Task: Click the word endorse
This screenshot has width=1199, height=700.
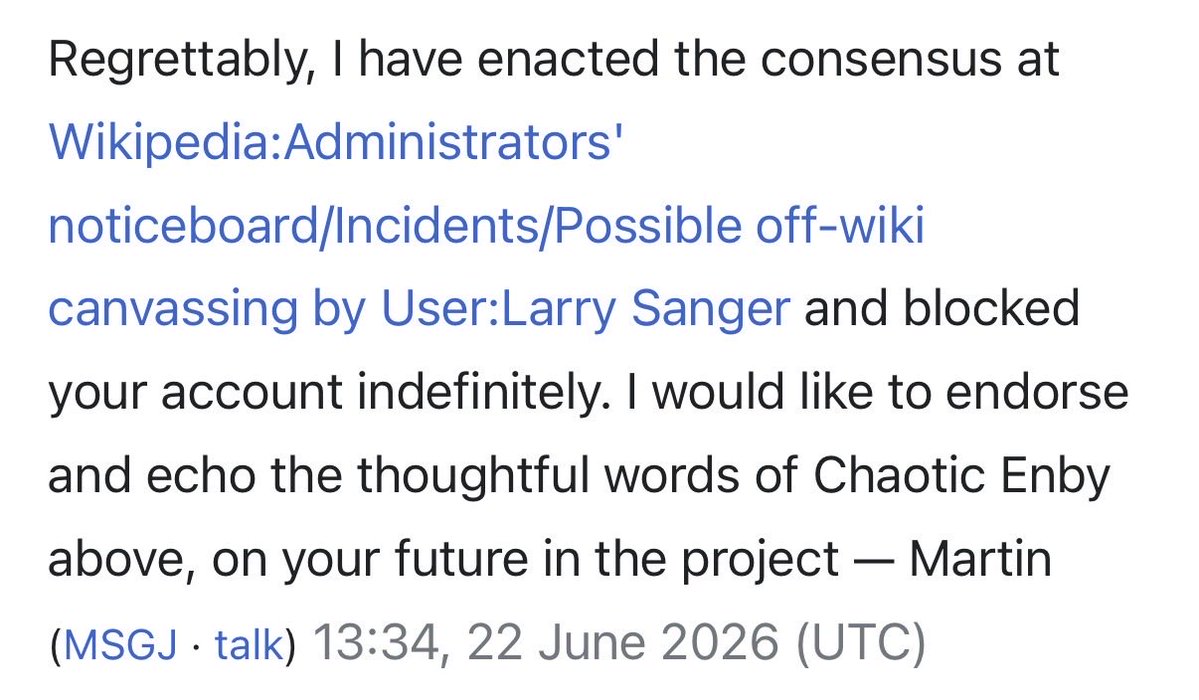Action: [x=1036, y=392]
